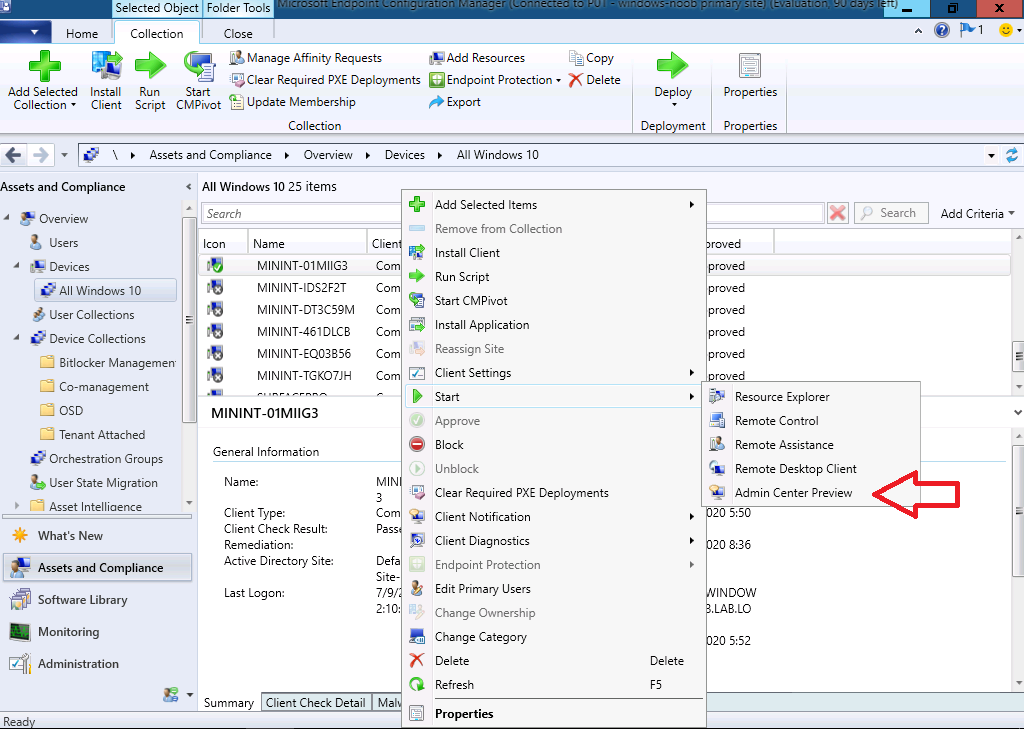Open Properties at bottom of context menu
The width and height of the screenshot is (1024, 729).
click(554, 714)
